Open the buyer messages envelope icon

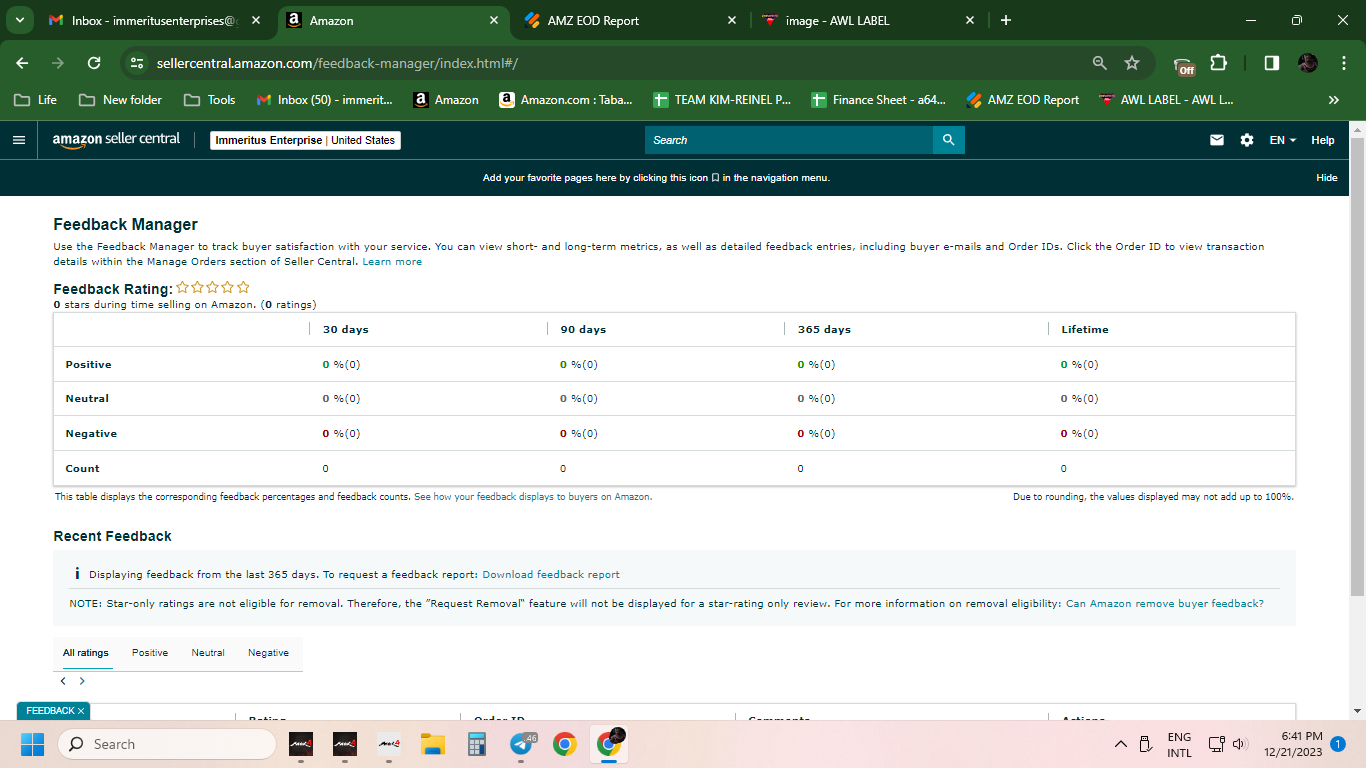(1217, 140)
